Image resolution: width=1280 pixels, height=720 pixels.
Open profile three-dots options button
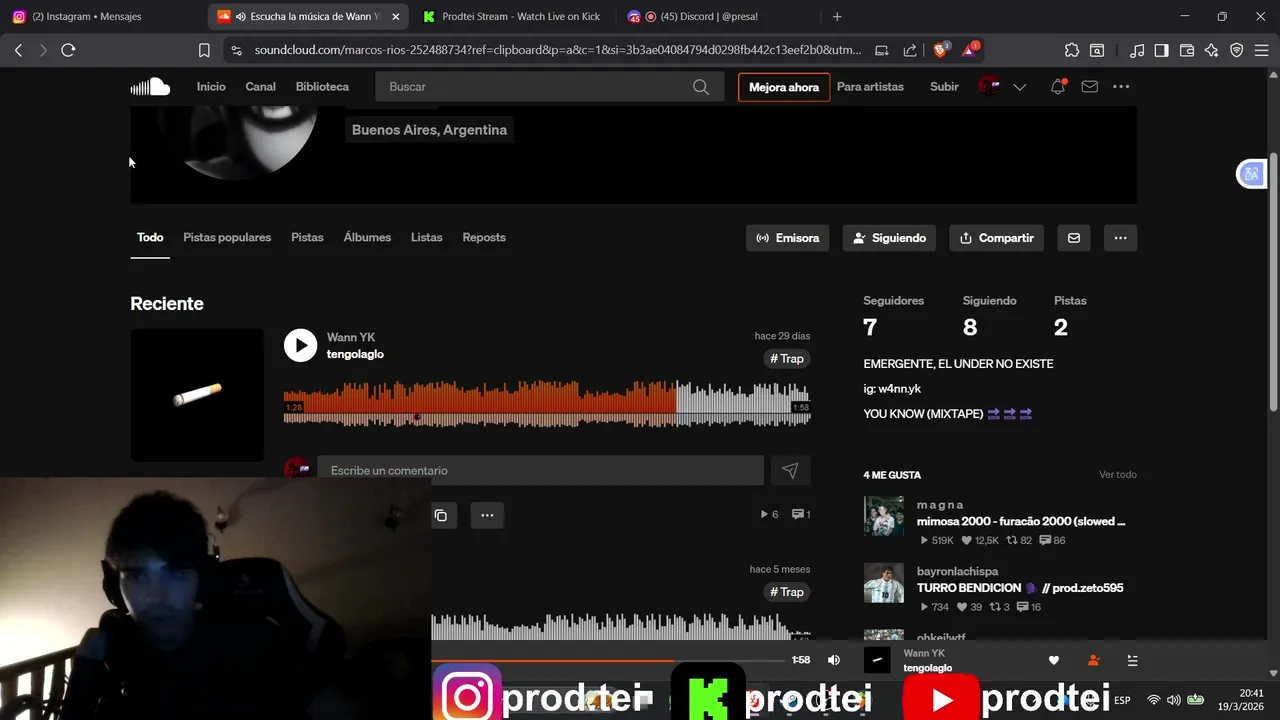tap(1120, 238)
